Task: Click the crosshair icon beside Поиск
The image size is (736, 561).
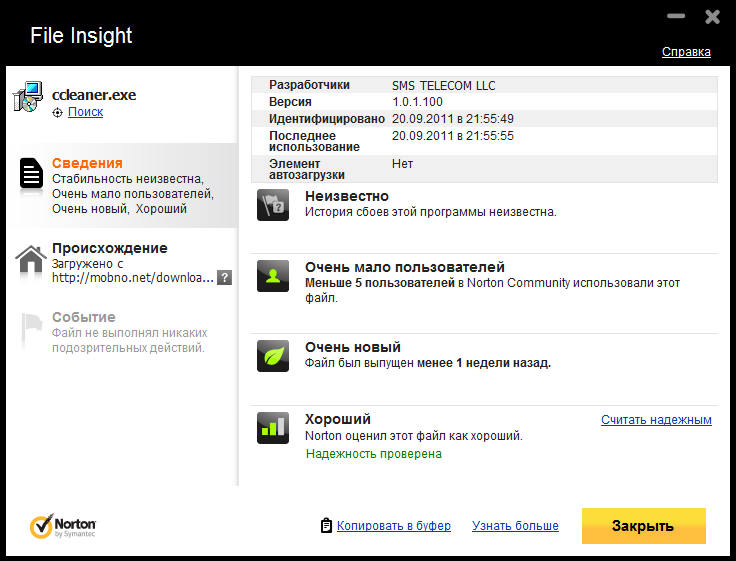Action: tap(57, 113)
